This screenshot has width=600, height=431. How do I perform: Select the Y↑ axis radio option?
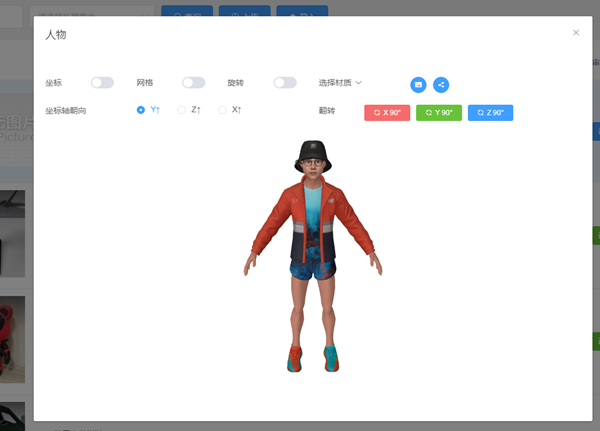click(141, 110)
